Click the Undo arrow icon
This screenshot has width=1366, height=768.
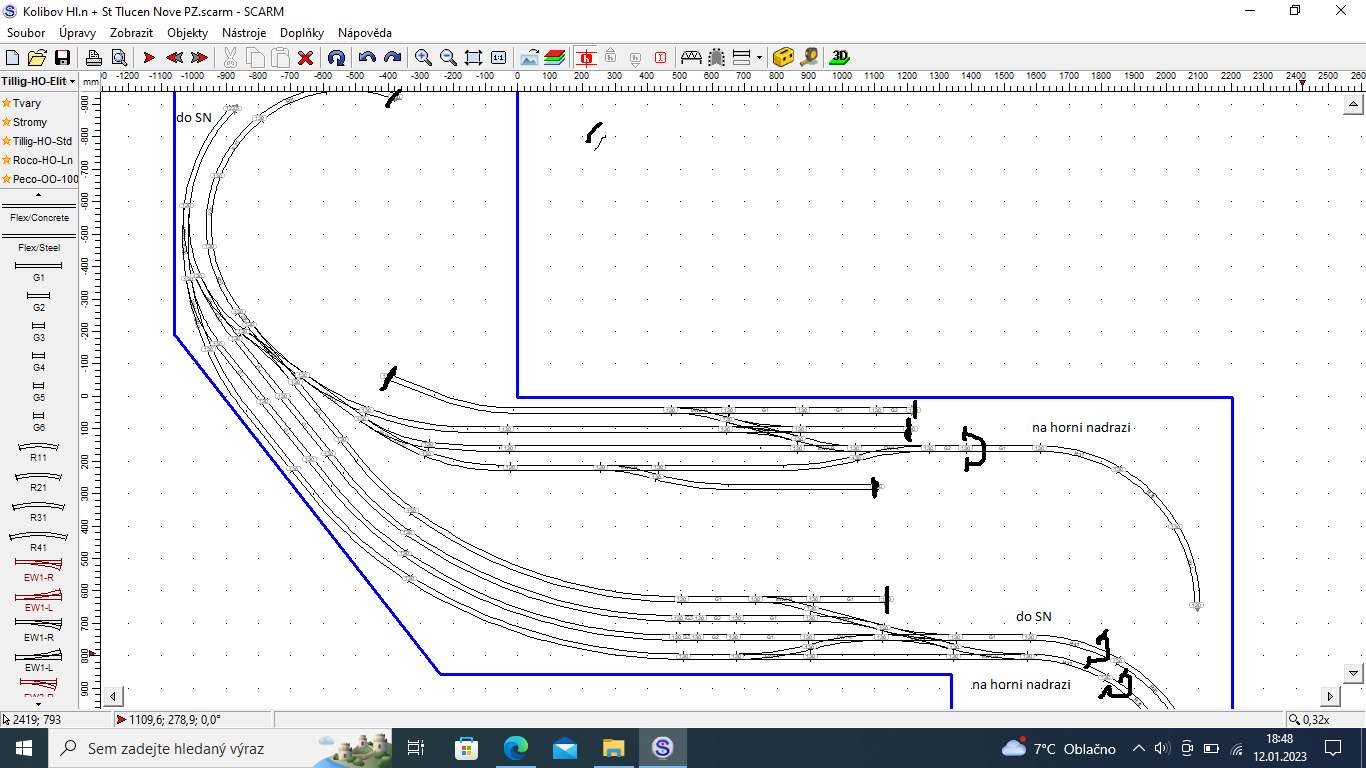[367, 58]
